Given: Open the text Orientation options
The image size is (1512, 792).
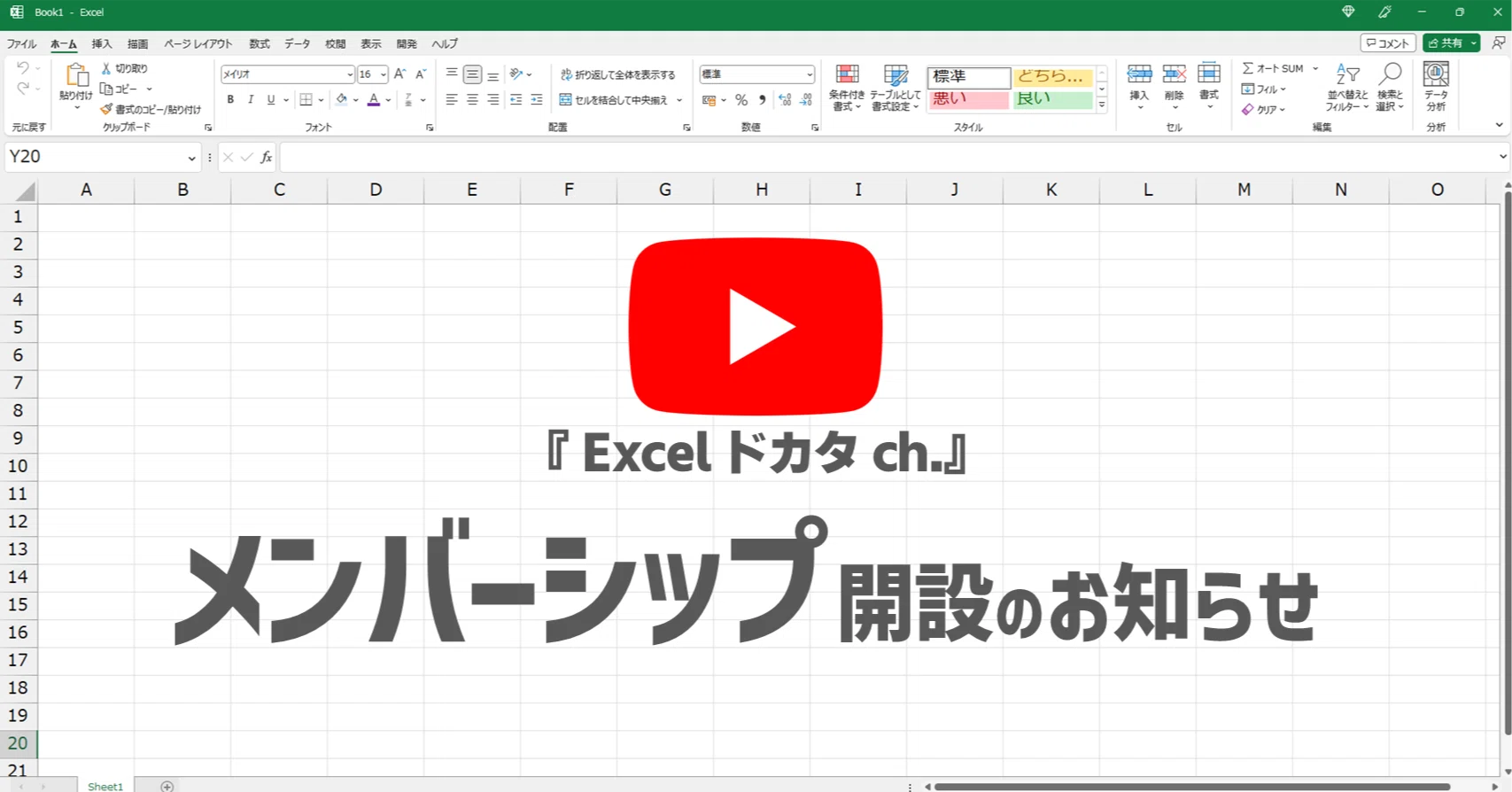Looking at the screenshot, I should 520,74.
